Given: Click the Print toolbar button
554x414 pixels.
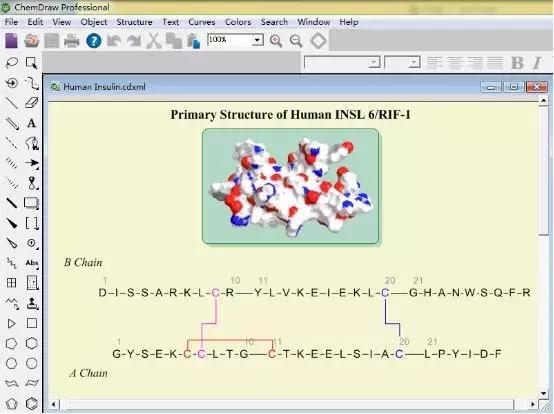Looking at the screenshot, I should (72, 41).
